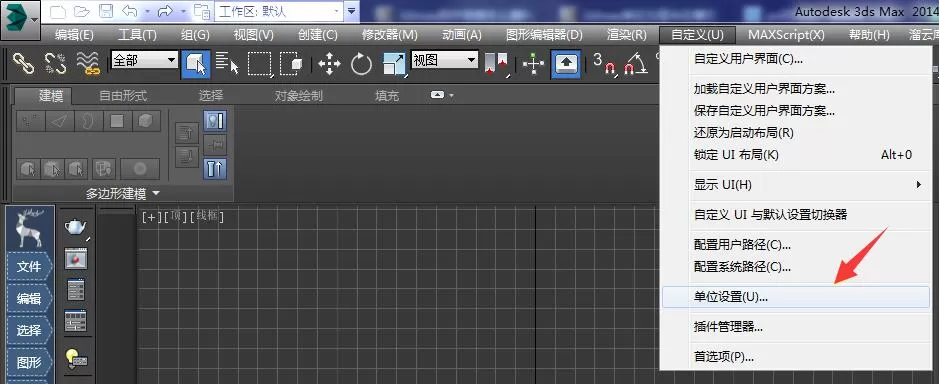The height and width of the screenshot is (384, 939).
Task: Choose 单位设置(U)... menu entry
Action: tap(796, 297)
